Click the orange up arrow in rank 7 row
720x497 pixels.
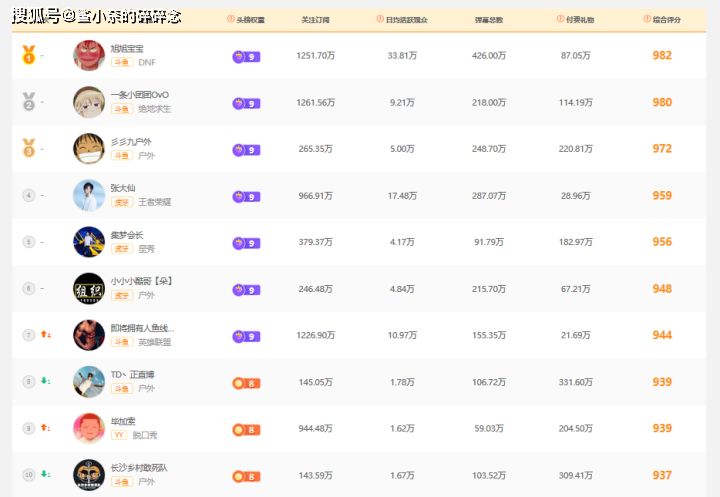(45, 334)
